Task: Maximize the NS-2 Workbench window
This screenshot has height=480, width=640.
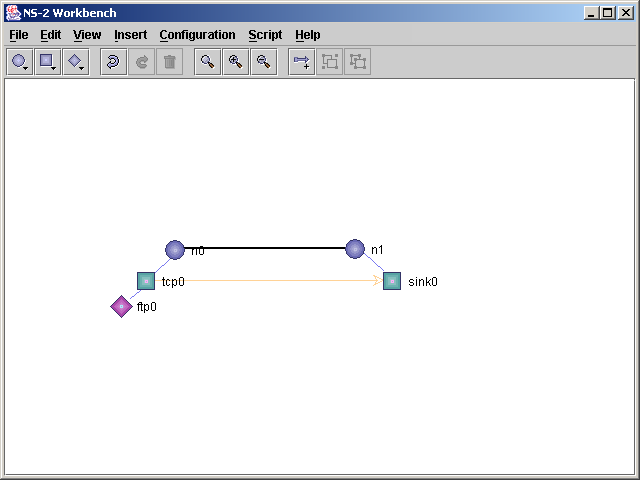Action: [608, 13]
